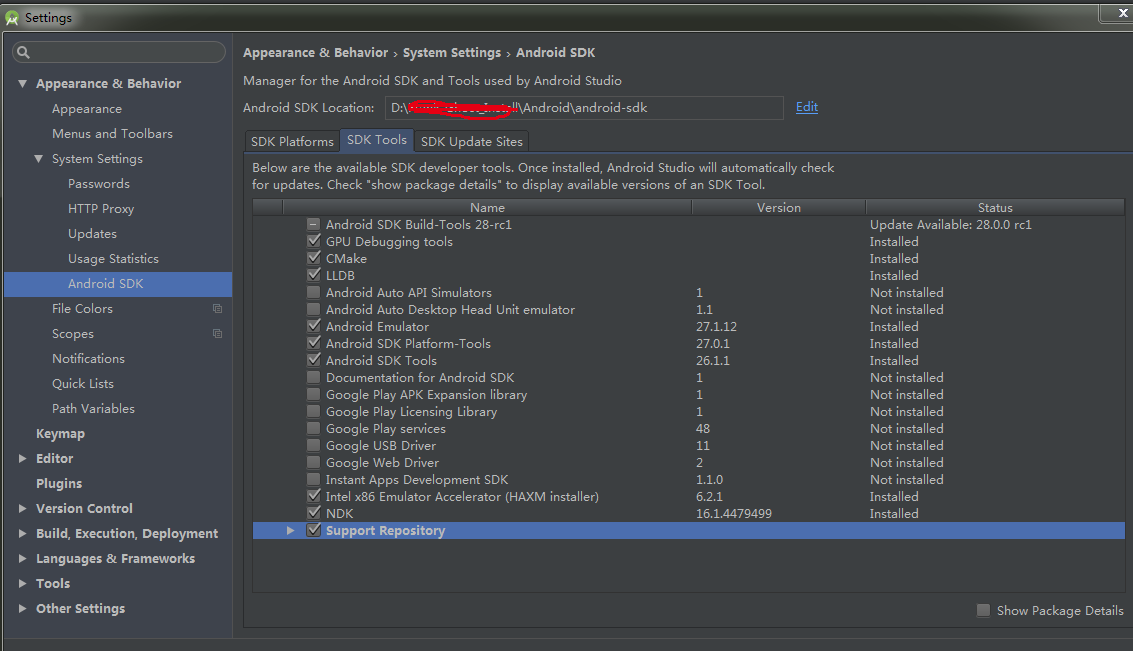The image size is (1133, 651).
Task: Close the Settings dialog
Action: 1122,12
